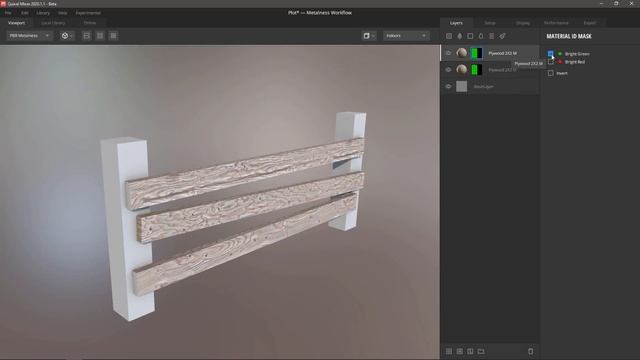Open the Edit menu
The width and height of the screenshot is (640, 360).
[x=24, y=13]
